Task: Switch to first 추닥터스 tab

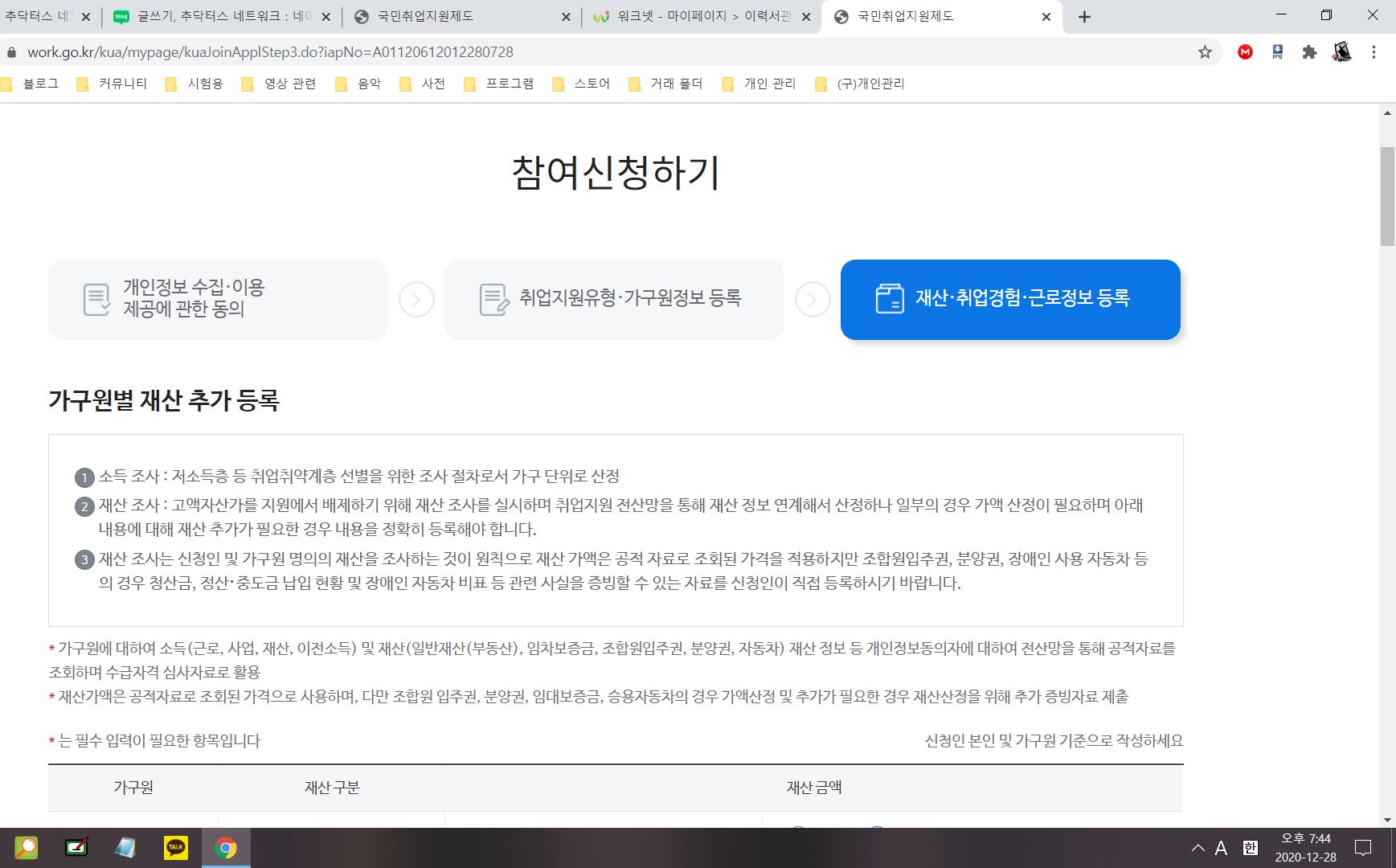Action: tap(48, 17)
